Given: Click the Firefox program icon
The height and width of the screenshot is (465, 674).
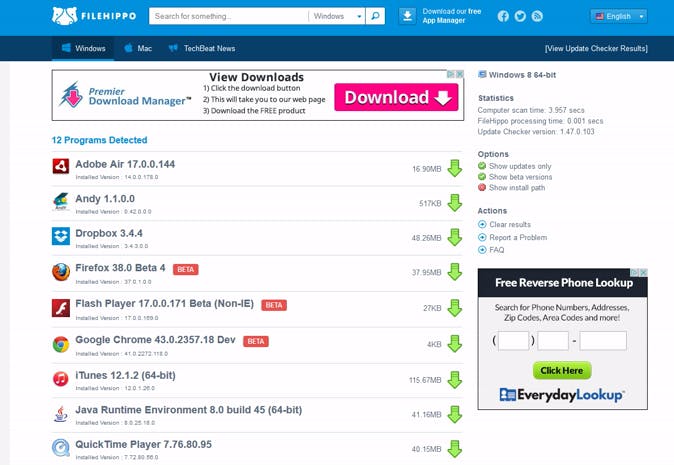Looking at the screenshot, I should click(61, 272).
